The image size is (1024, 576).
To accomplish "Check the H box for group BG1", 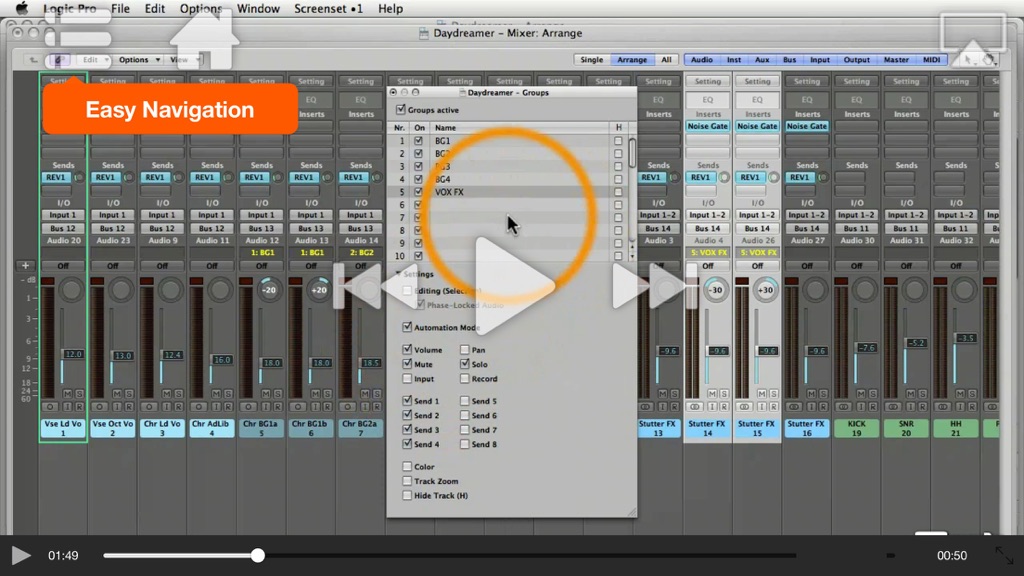I will [x=618, y=140].
